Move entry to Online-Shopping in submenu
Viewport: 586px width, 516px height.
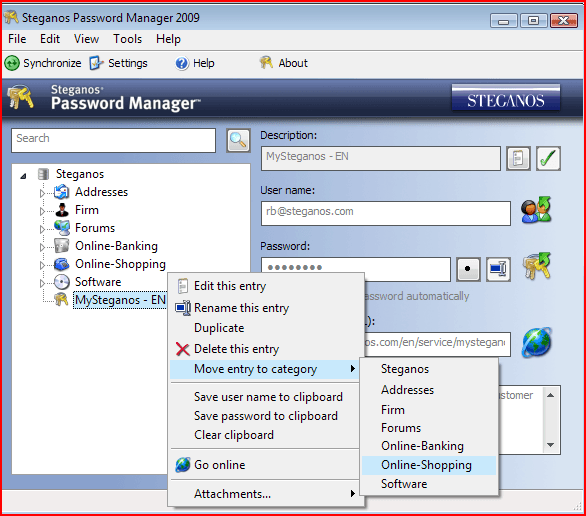(x=429, y=465)
